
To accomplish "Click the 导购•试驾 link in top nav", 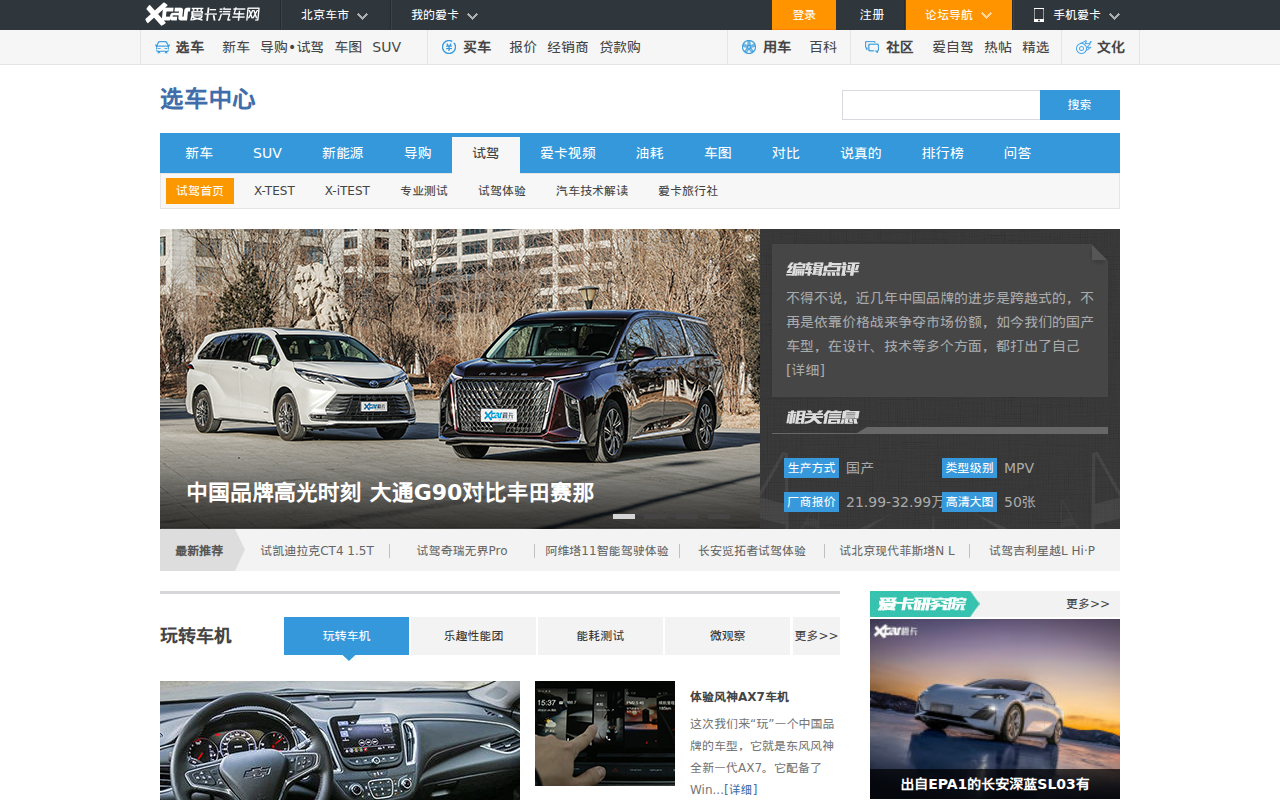I will 292,47.
